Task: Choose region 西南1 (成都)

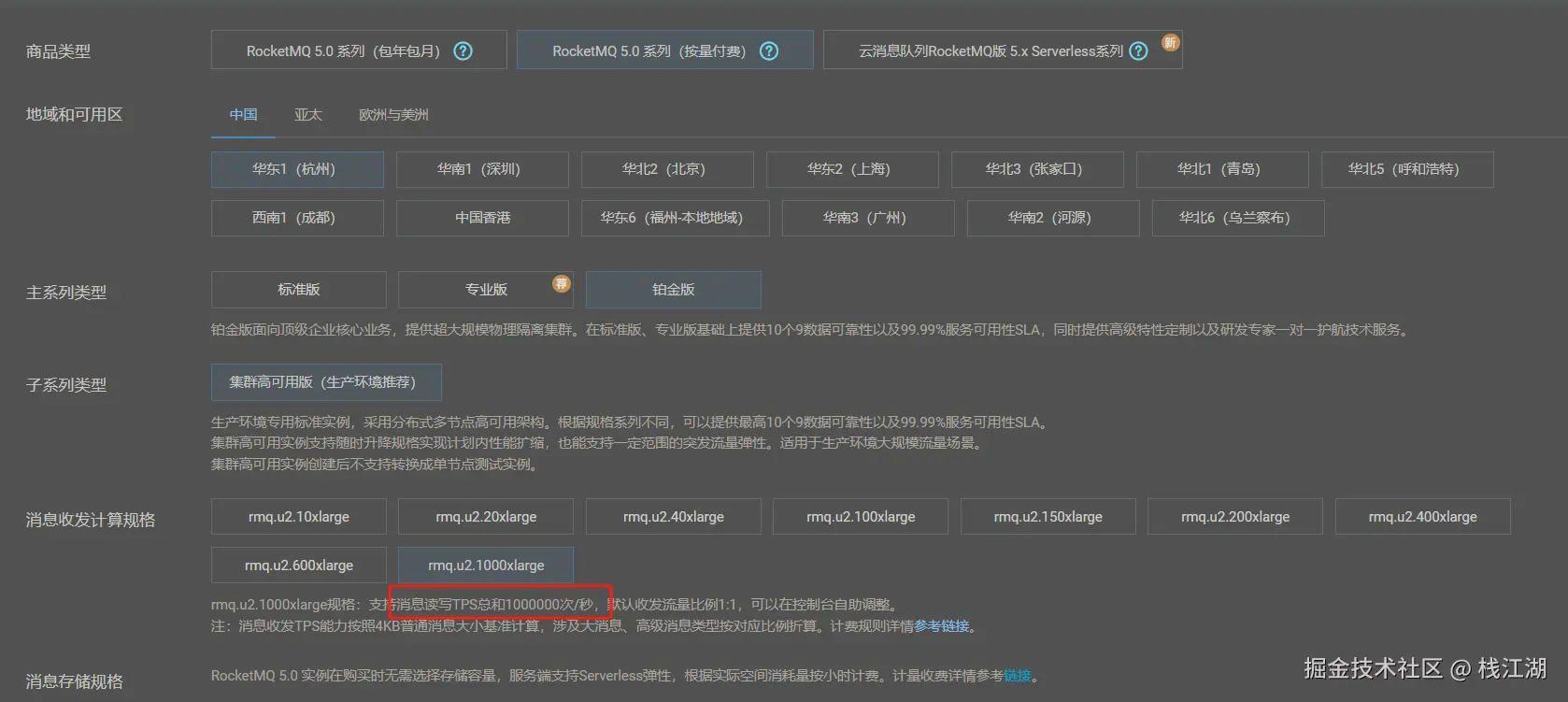Action: coord(297,218)
